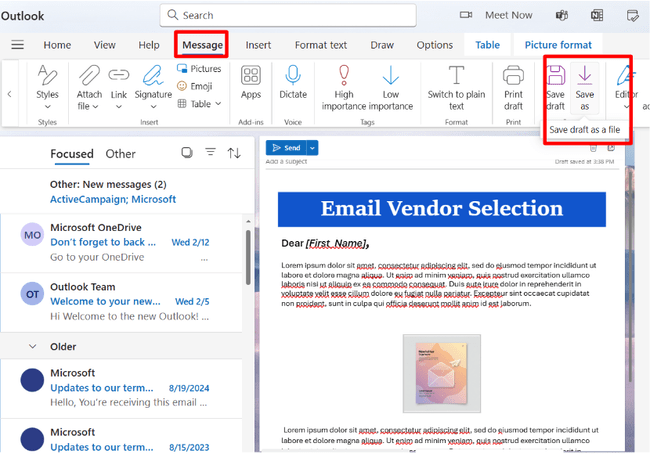Image resolution: width=650 pixels, height=454 pixels.
Task: Open the Emoji picker
Action: tap(195, 86)
